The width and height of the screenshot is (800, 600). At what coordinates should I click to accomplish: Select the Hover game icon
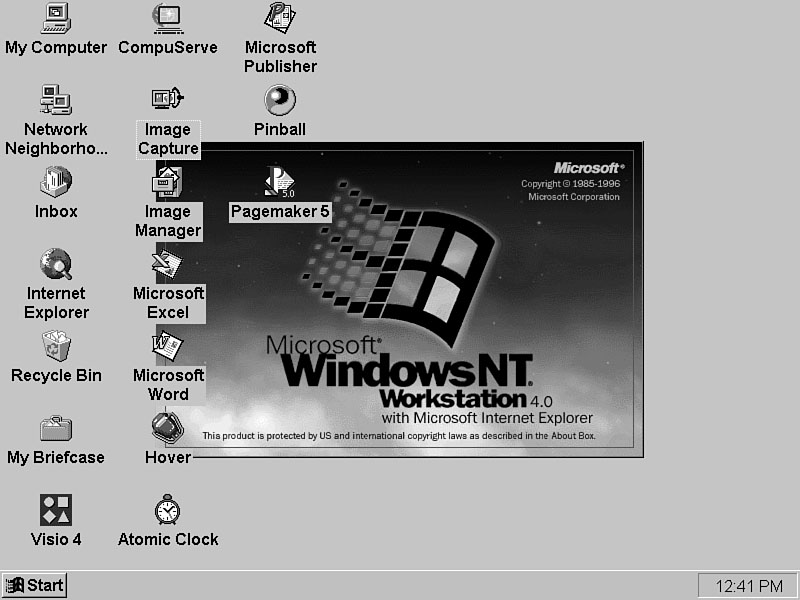pyautogui.click(x=168, y=428)
